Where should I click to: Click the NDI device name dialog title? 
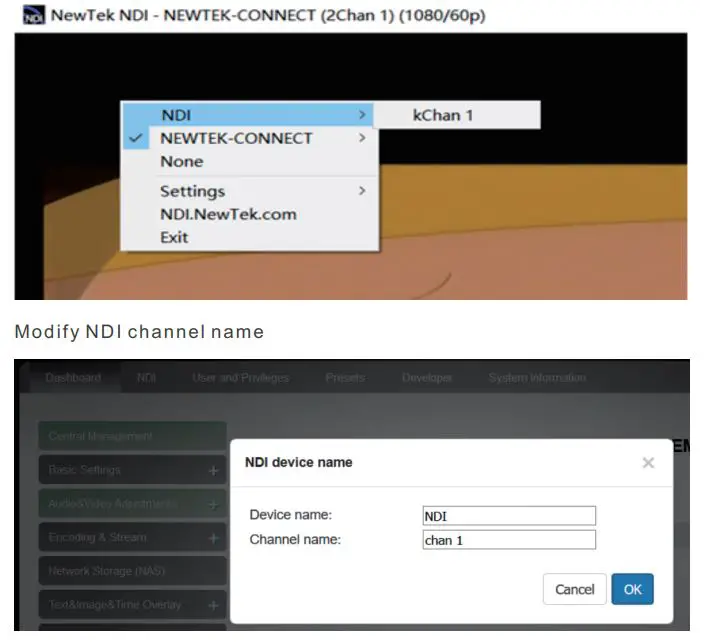pyautogui.click(x=298, y=463)
